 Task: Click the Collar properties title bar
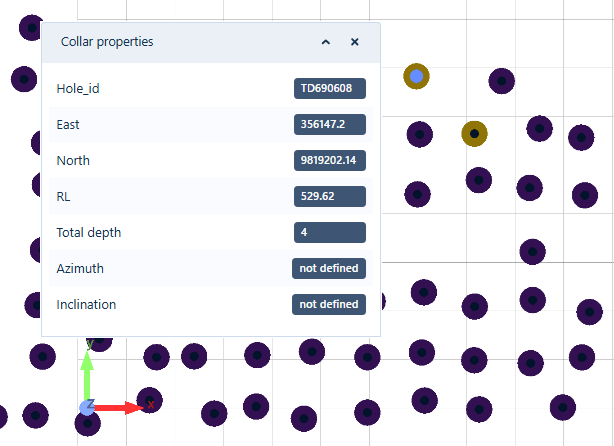180,42
